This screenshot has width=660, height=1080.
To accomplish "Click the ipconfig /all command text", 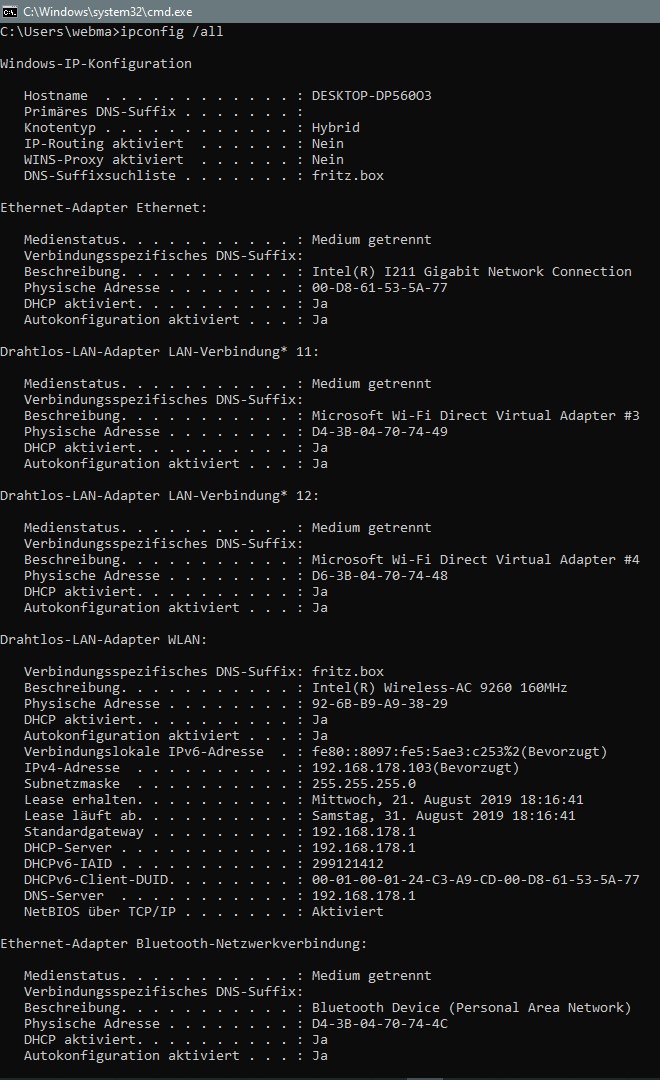I will [x=171, y=32].
